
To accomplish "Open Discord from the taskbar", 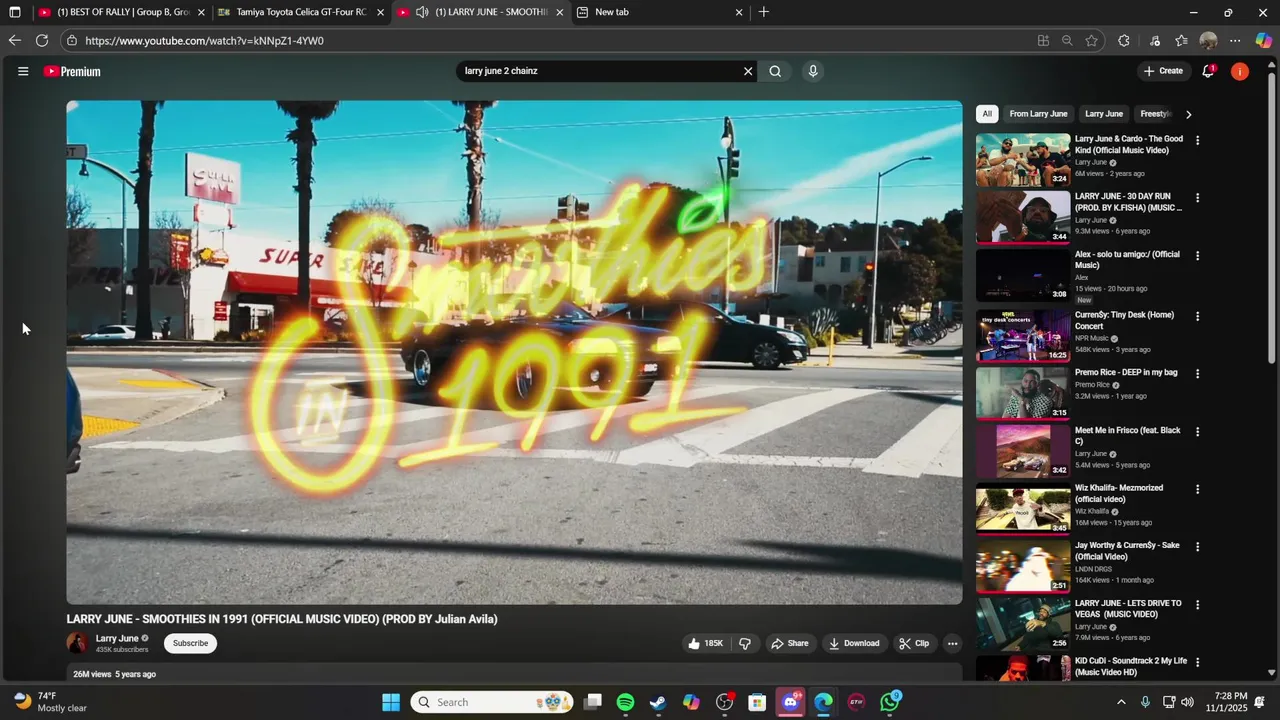I will click(x=790, y=702).
